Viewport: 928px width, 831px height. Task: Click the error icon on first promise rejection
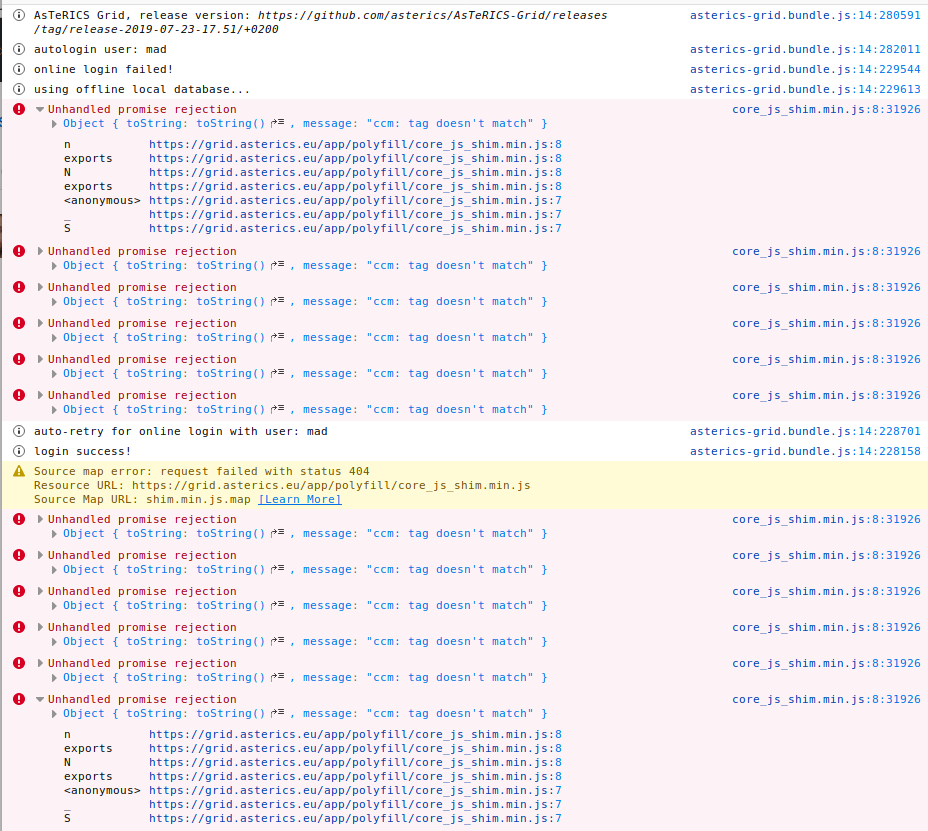18,110
